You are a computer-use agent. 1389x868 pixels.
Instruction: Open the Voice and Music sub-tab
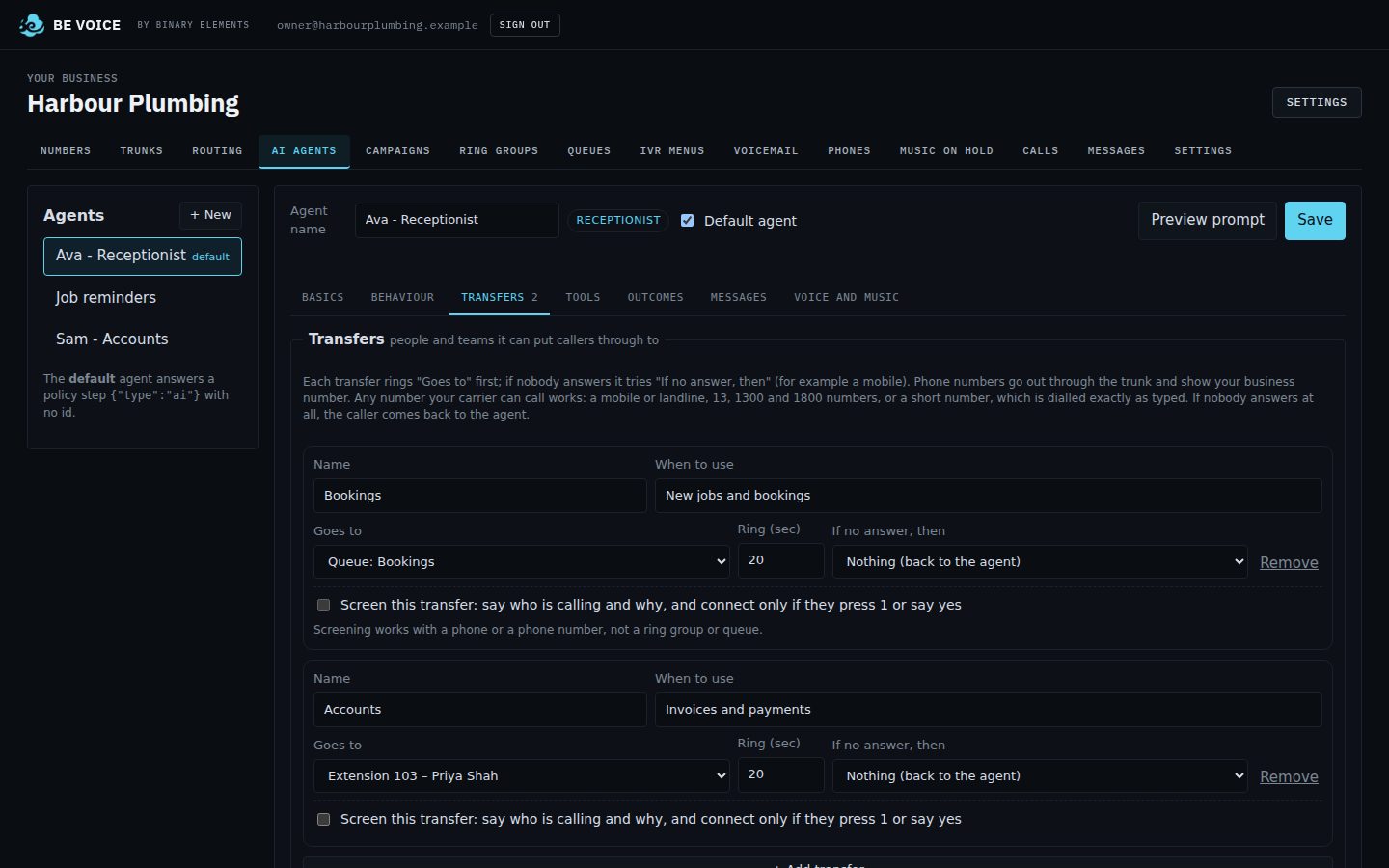[846, 298]
